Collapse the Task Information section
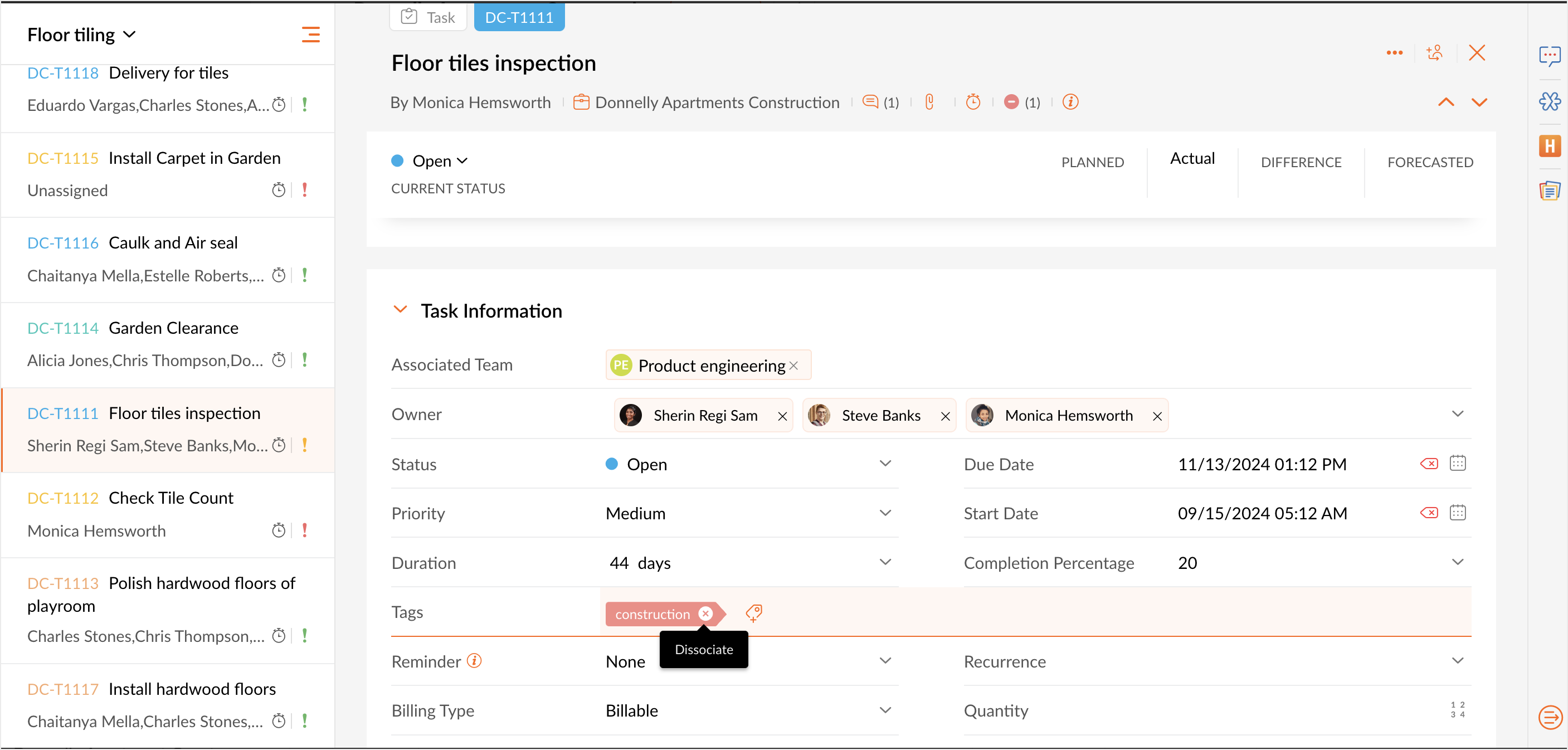Screen dimensions: 1568x750 (400, 310)
